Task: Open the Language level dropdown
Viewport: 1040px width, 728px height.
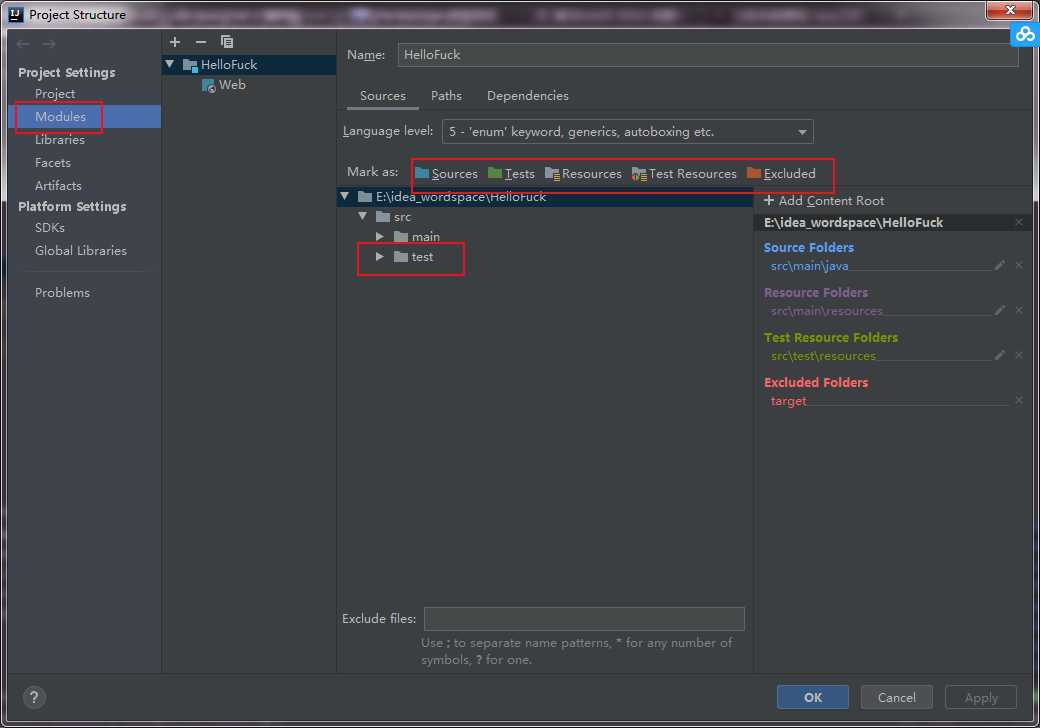Action: tap(627, 131)
